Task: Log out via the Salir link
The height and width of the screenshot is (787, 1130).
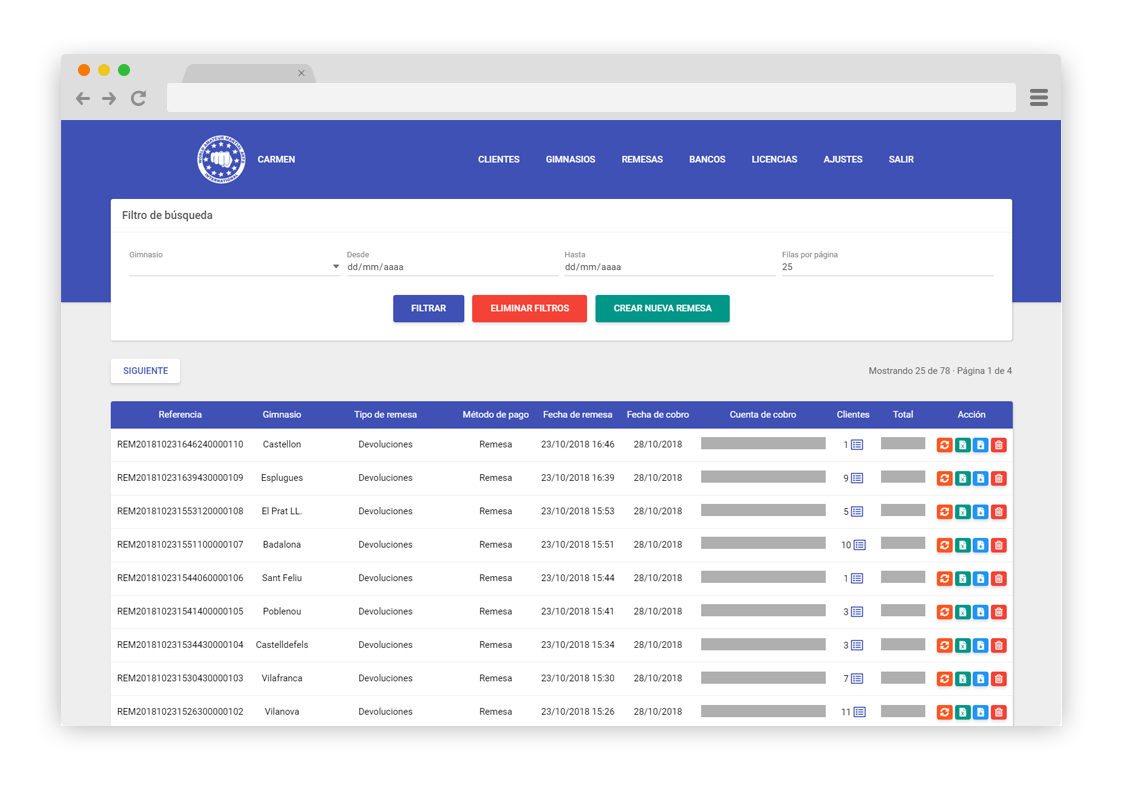Action: pos(901,159)
